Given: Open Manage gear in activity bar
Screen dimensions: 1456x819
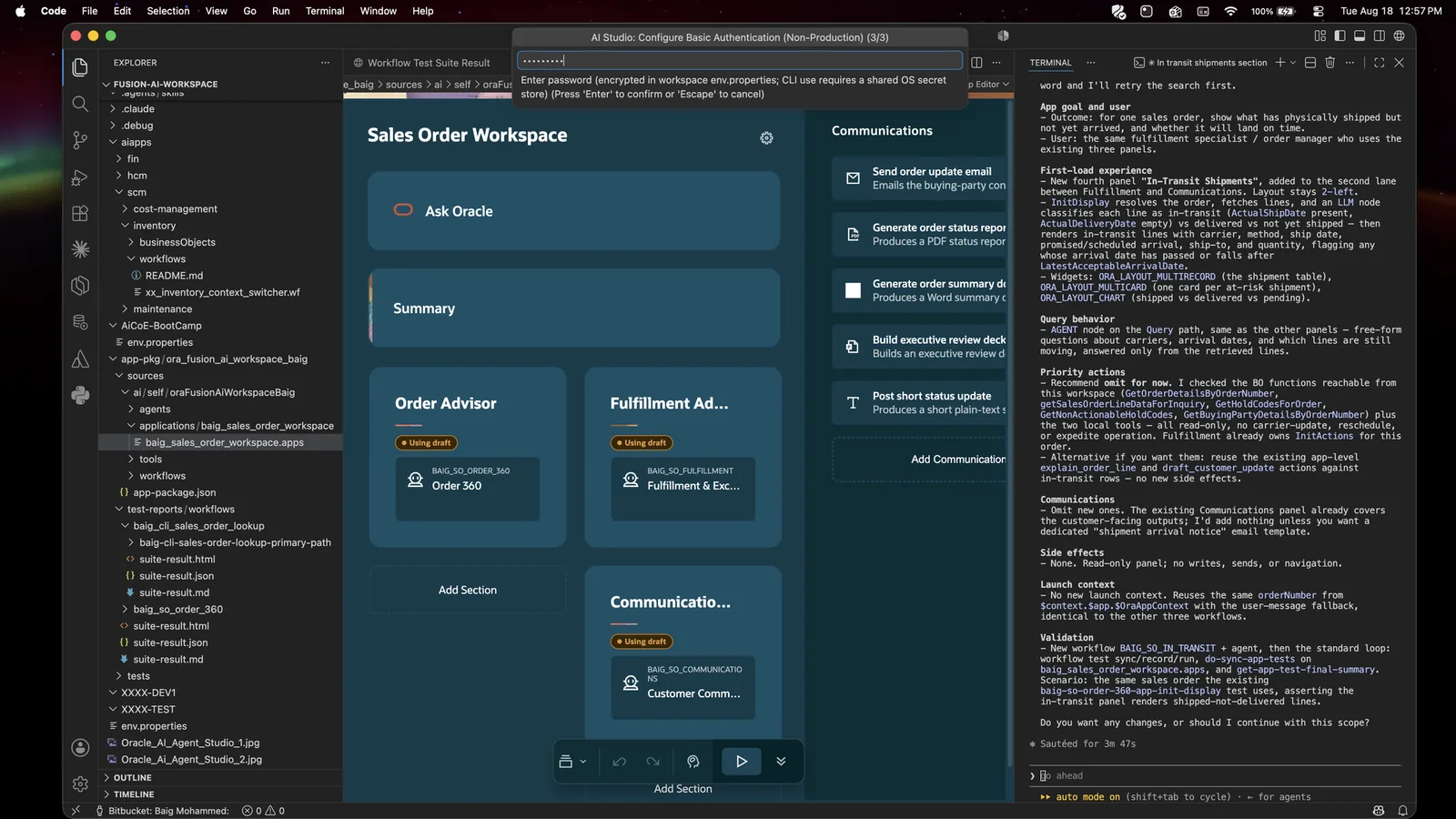Looking at the screenshot, I should pyautogui.click(x=80, y=784).
